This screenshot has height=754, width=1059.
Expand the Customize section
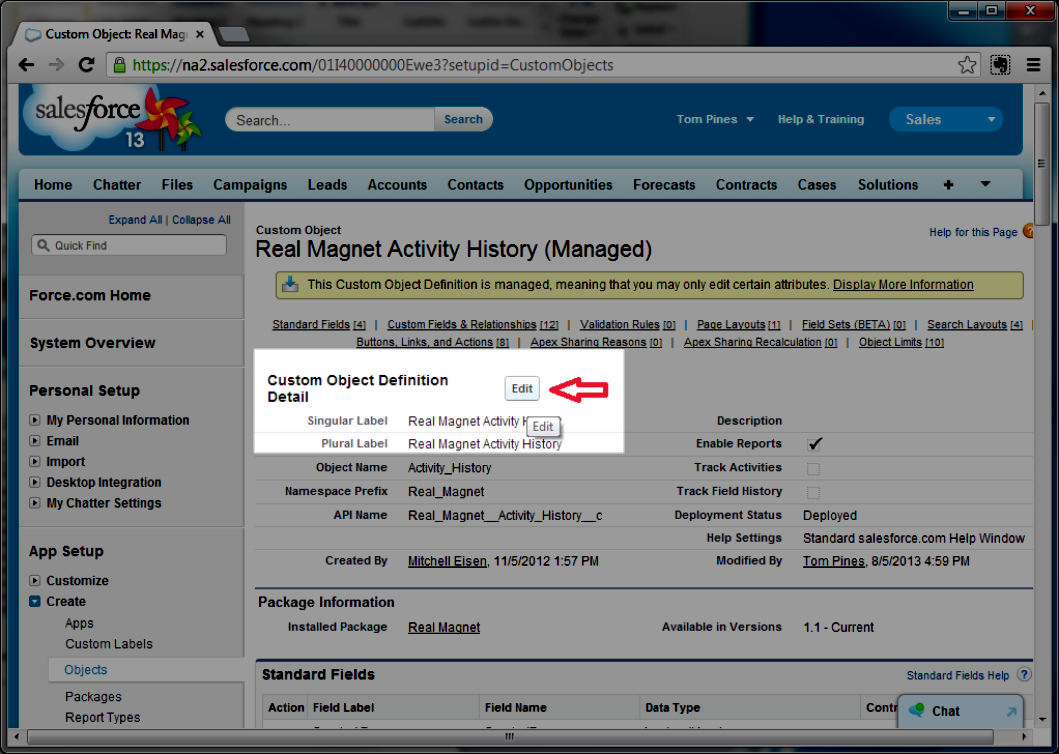point(35,580)
